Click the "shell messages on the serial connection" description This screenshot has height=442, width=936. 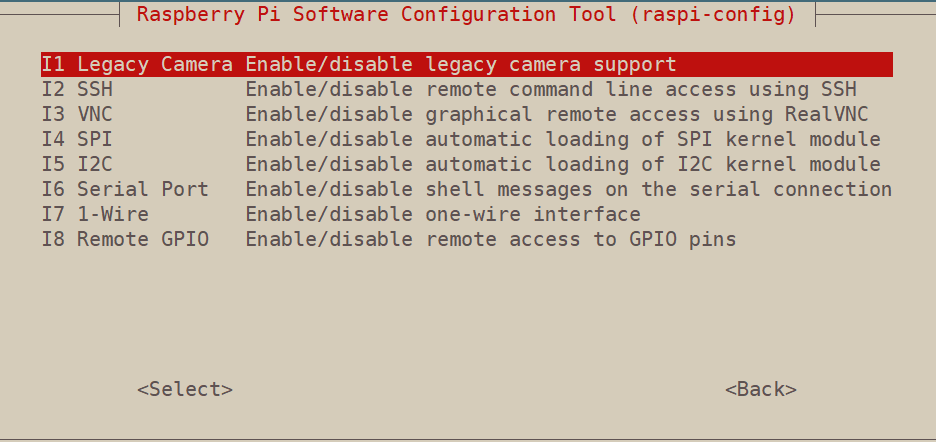(659, 189)
